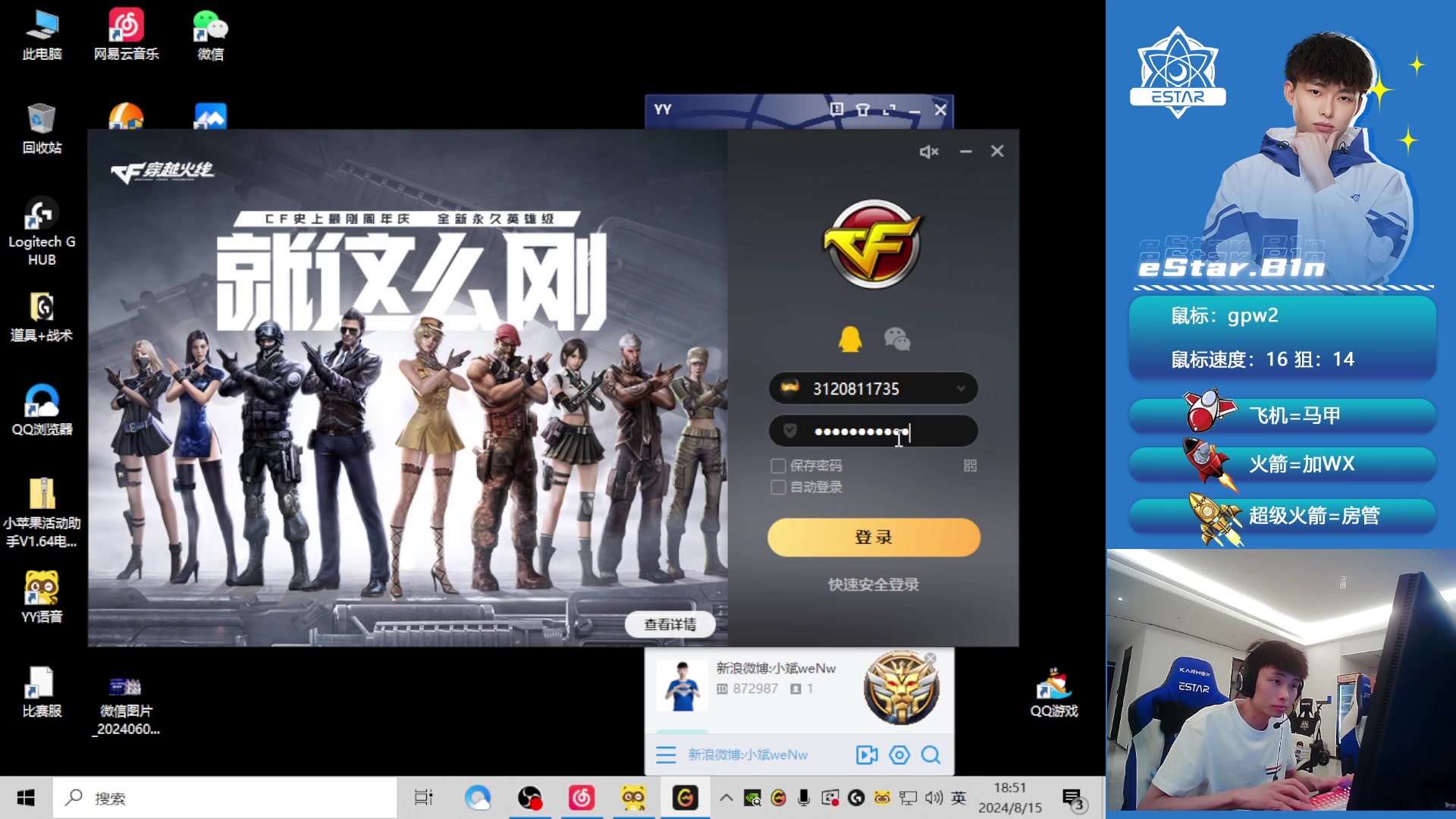Open 此电脑 desktop icon
Screen dimensions: 1456x819
(42, 35)
